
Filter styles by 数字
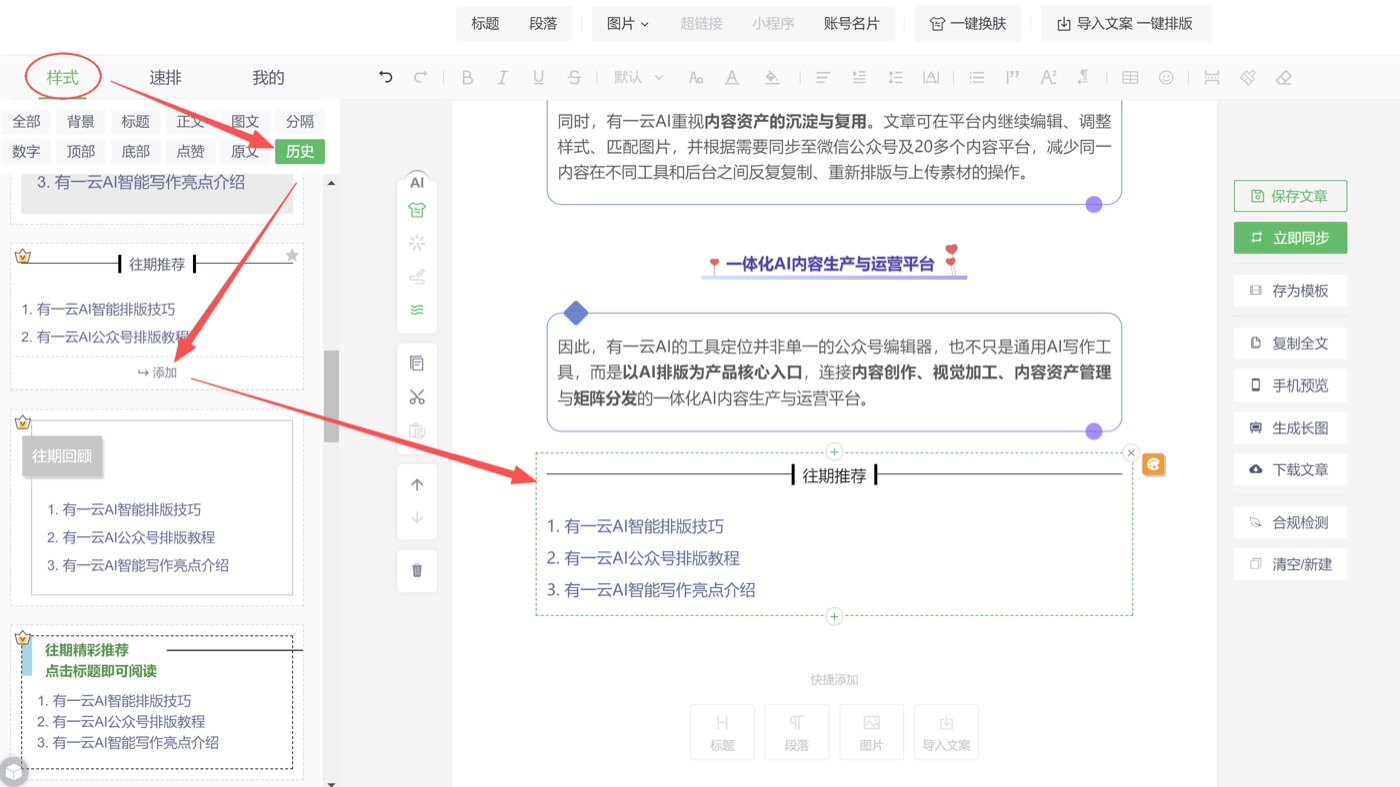pyautogui.click(x=27, y=151)
